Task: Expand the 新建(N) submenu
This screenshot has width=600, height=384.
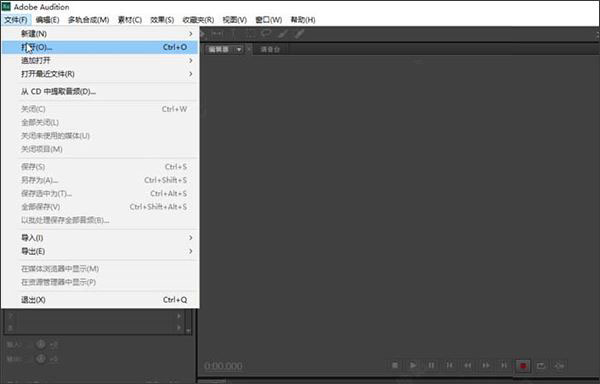Action: (100, 34)
